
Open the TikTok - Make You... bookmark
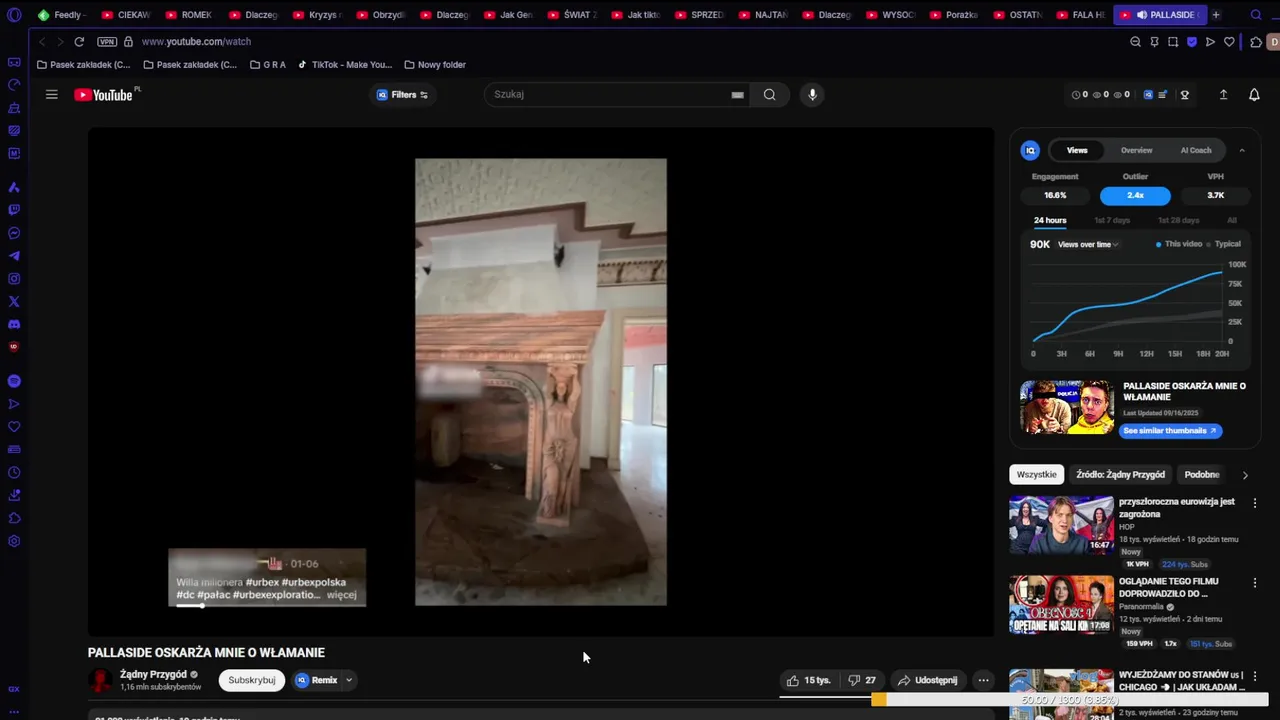point(345,65)
